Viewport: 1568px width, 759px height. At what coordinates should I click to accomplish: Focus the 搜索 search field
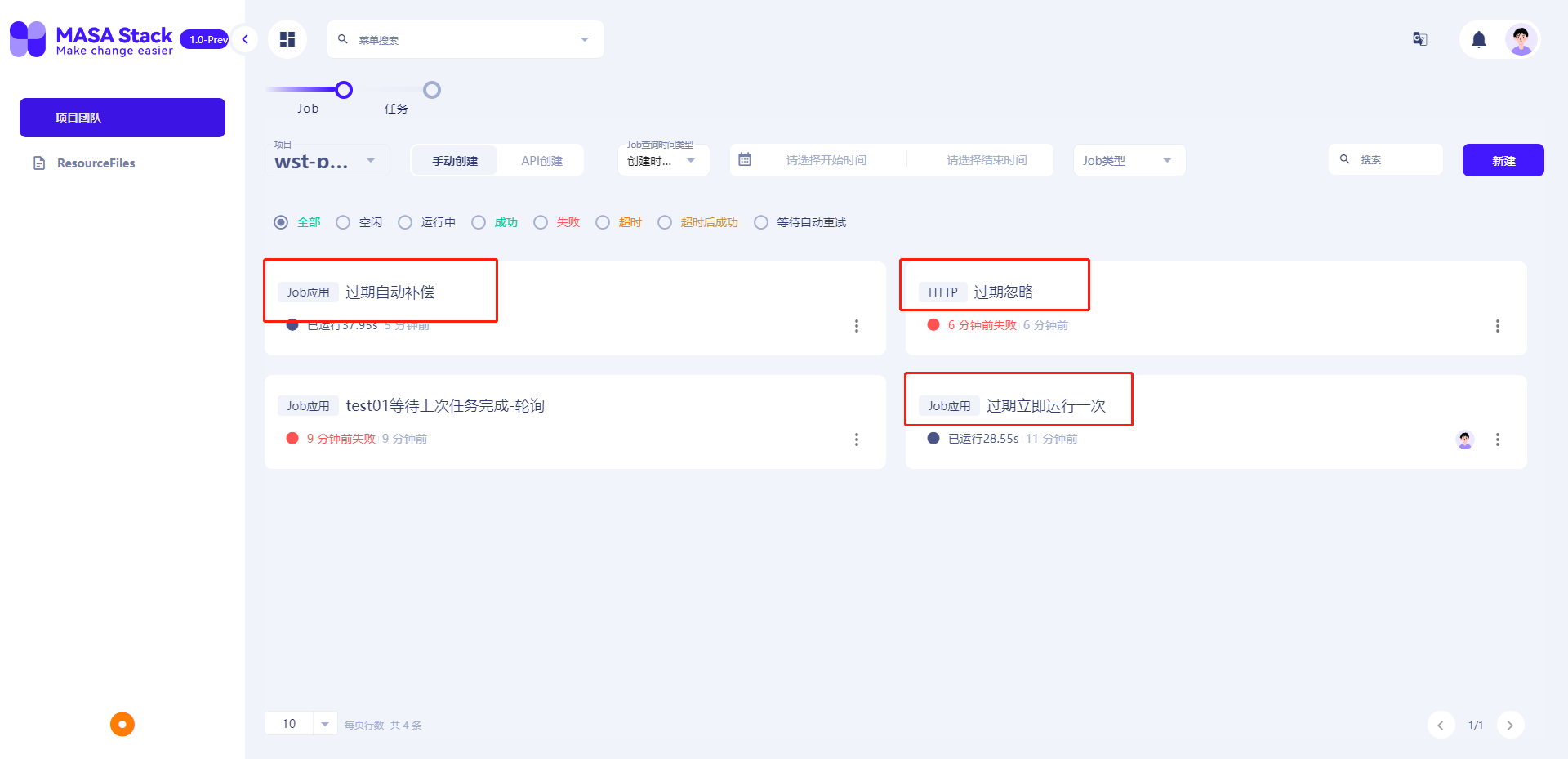(x=1386, y=160)
